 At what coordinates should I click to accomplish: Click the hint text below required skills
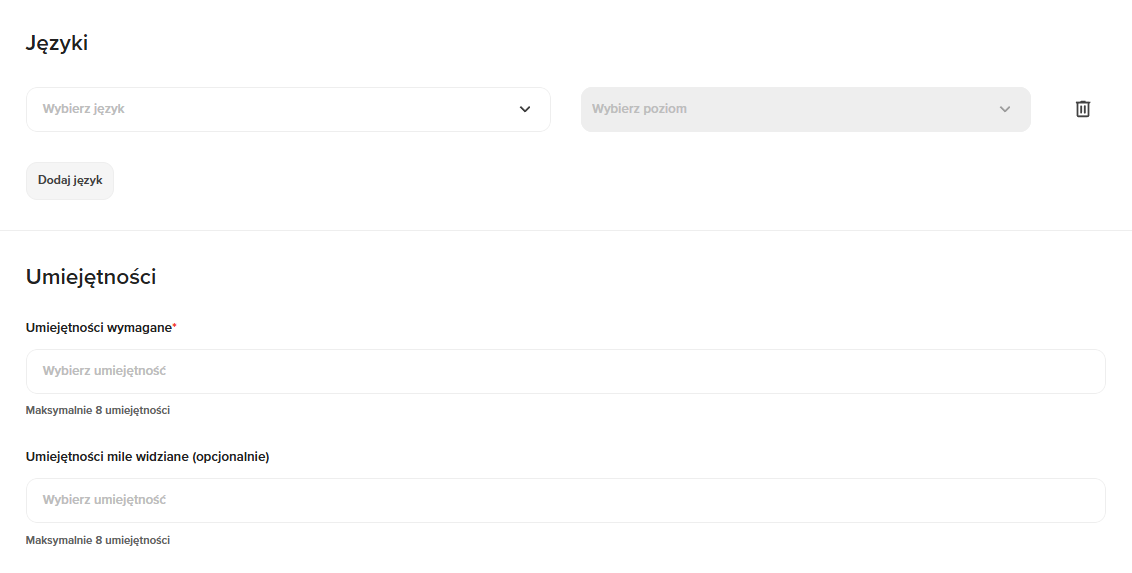click(98, 410)
